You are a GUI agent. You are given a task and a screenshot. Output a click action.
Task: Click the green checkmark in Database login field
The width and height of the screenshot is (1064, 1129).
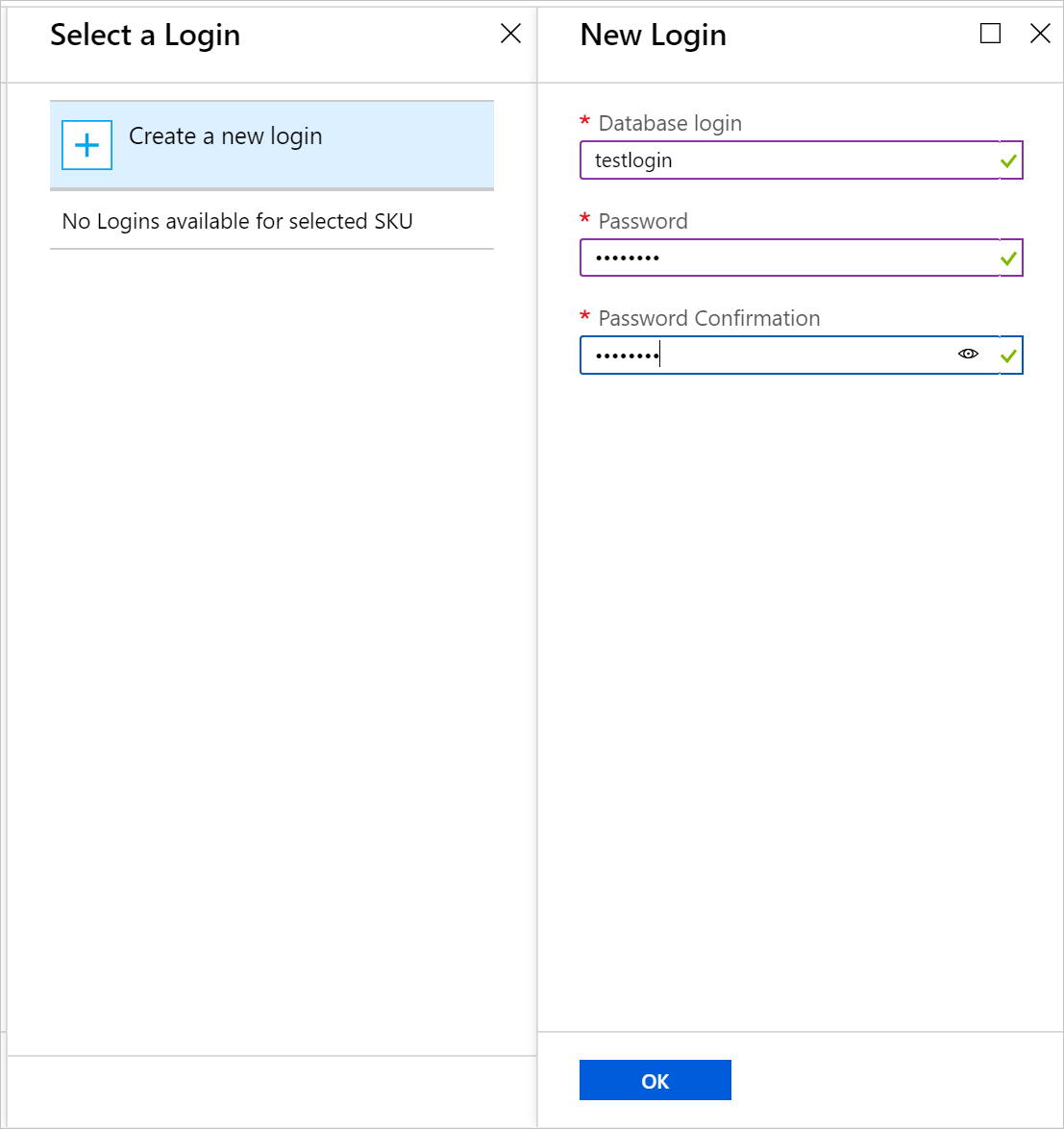pyautogui.click(x=1008, y=160)
